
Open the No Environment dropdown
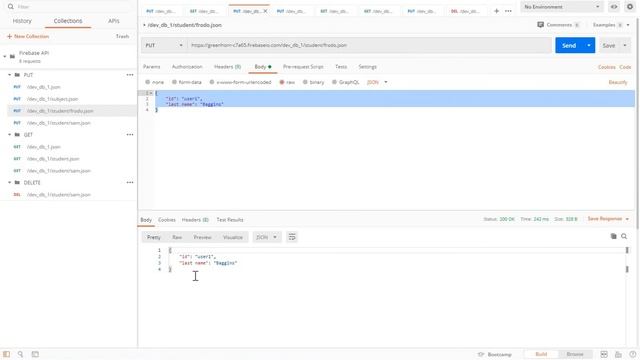(x=562, y=7)
